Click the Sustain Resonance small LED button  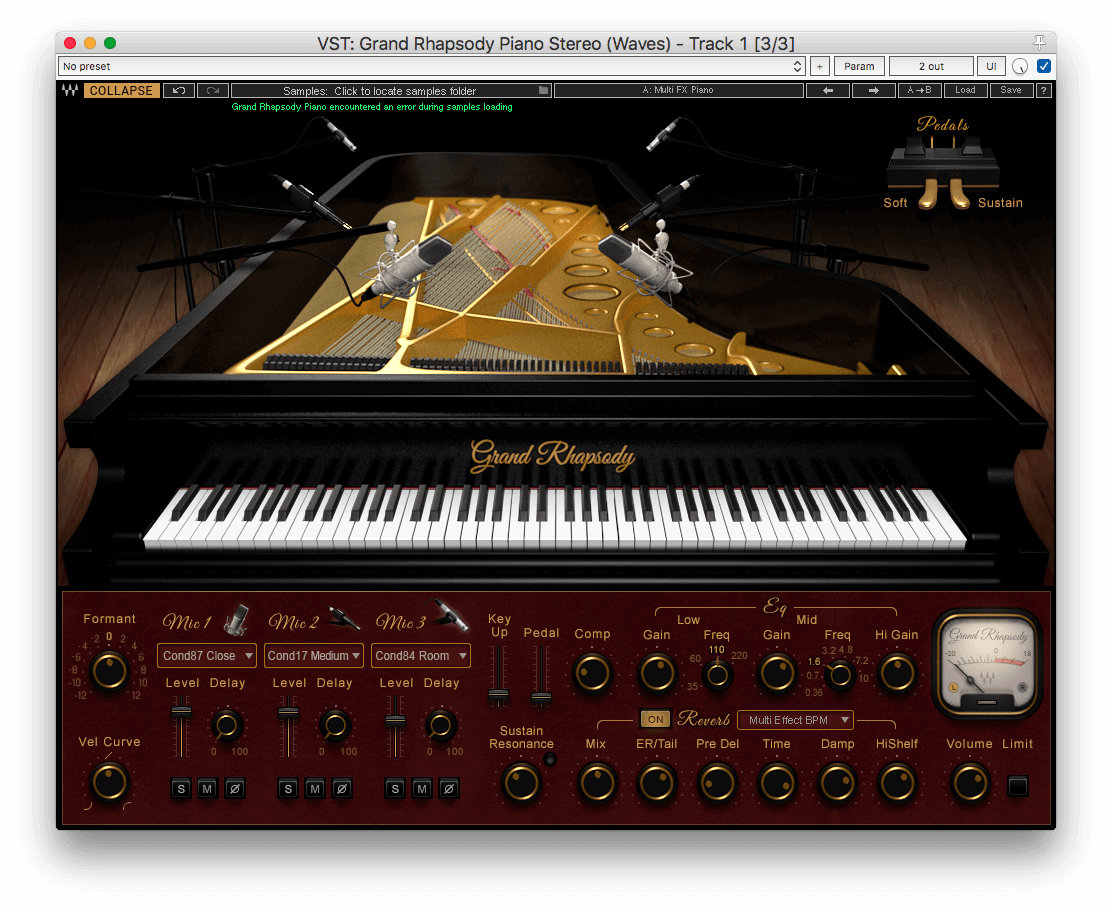tap(550, 760)
